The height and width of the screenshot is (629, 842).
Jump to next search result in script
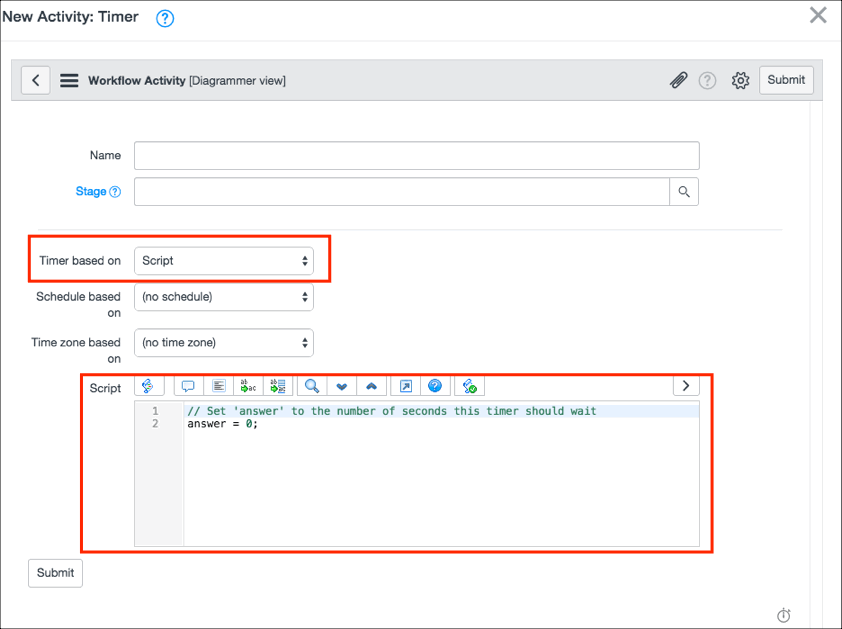341,385
